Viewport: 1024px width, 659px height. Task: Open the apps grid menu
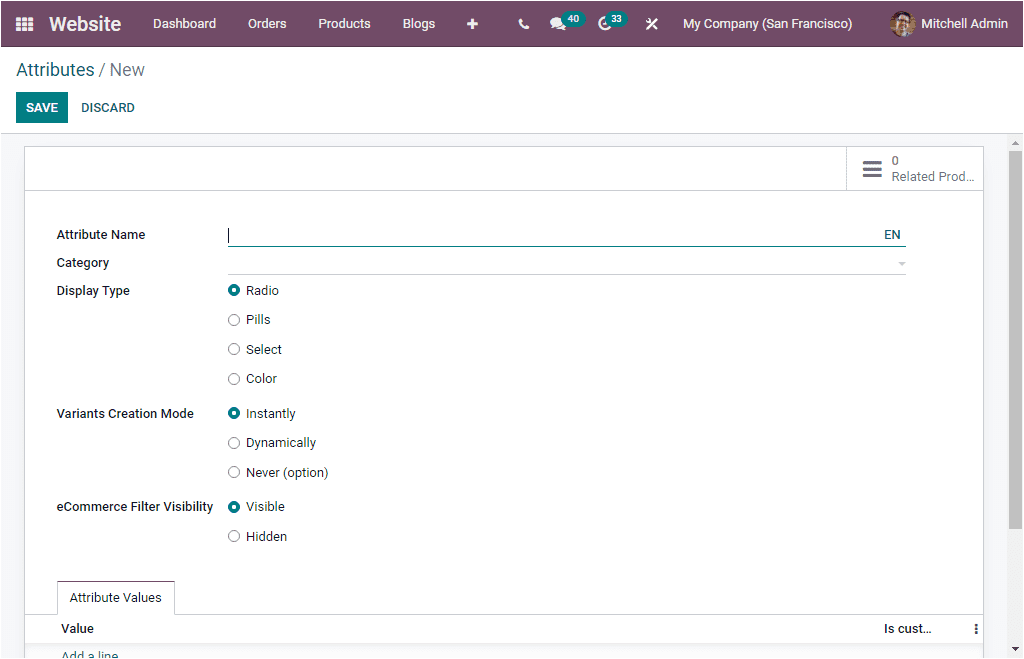(x=24, y=24)
